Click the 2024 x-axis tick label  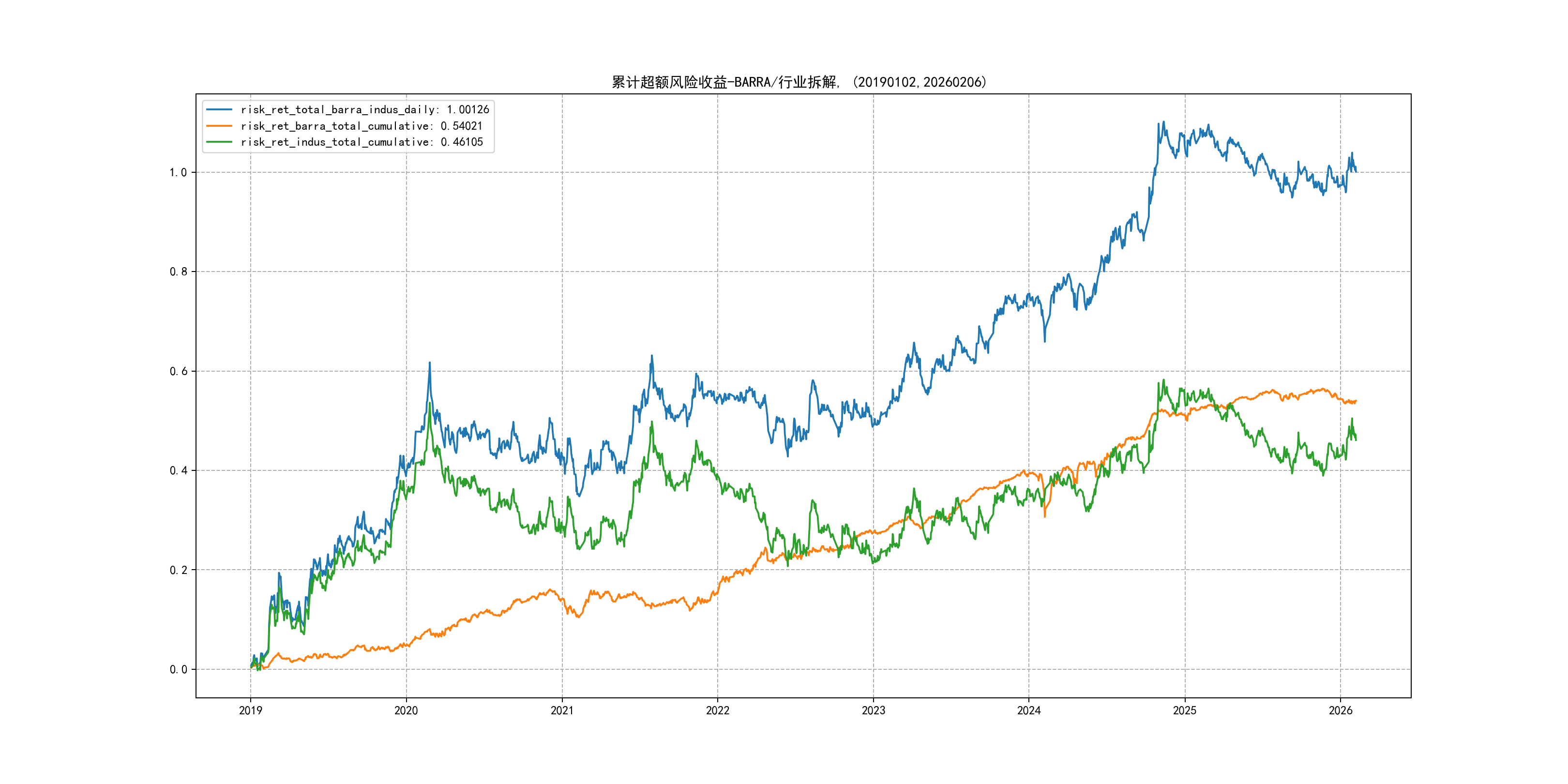tap(1029, 710)
